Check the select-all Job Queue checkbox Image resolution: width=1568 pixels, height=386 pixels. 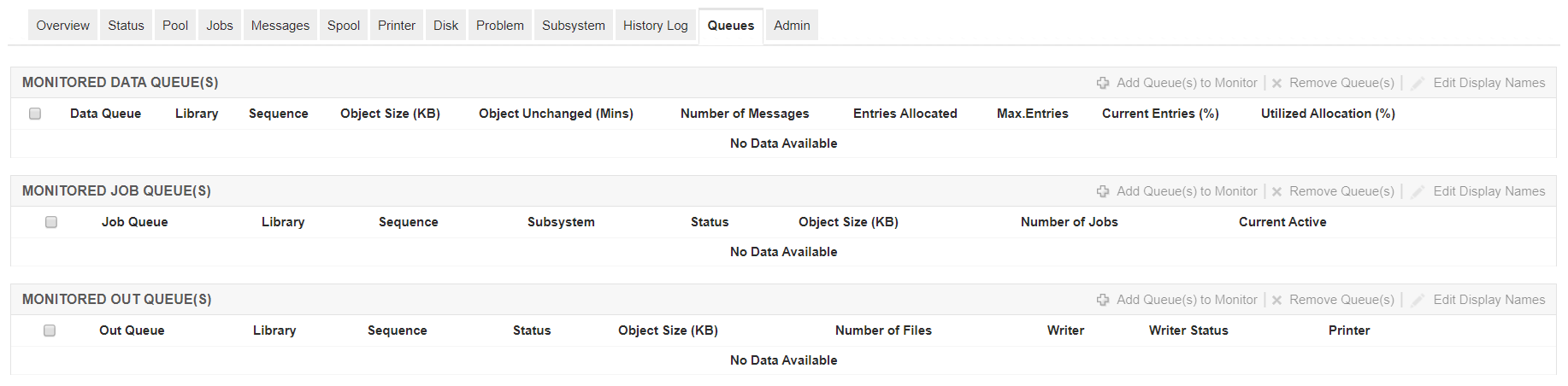pyautogui.click(x=51, y=222)
